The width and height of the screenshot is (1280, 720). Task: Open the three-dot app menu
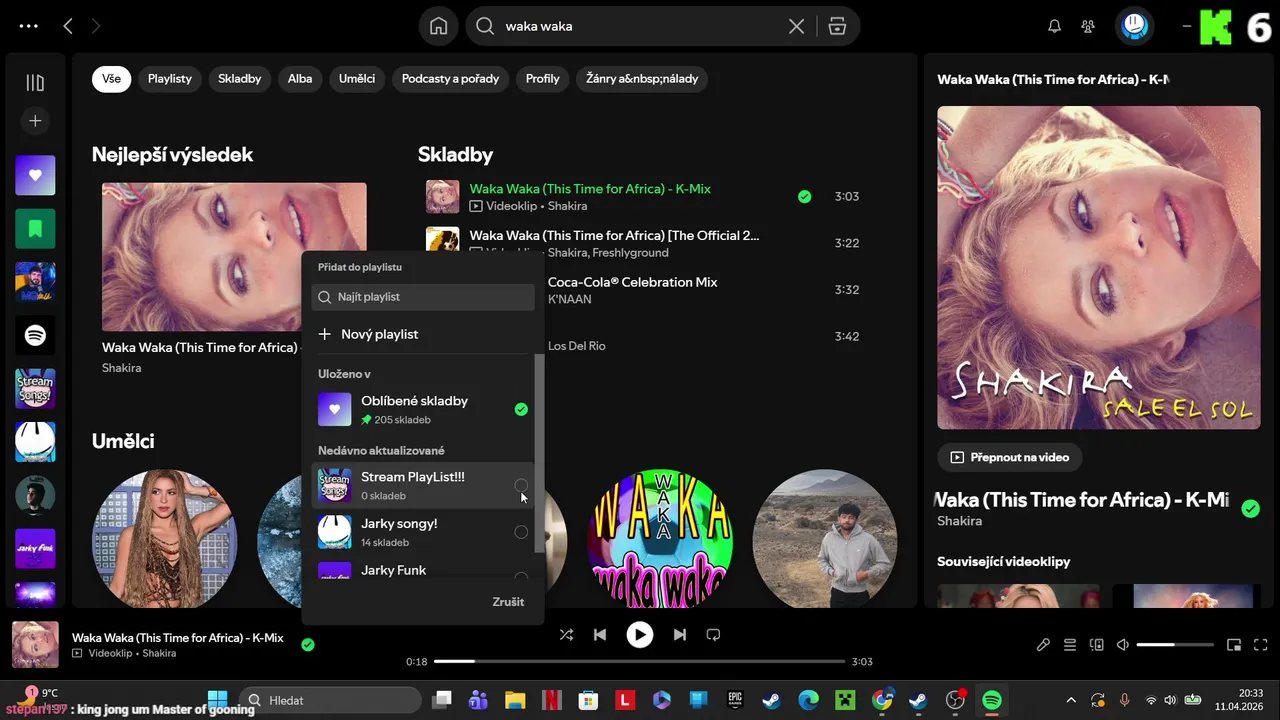[28, 26]
